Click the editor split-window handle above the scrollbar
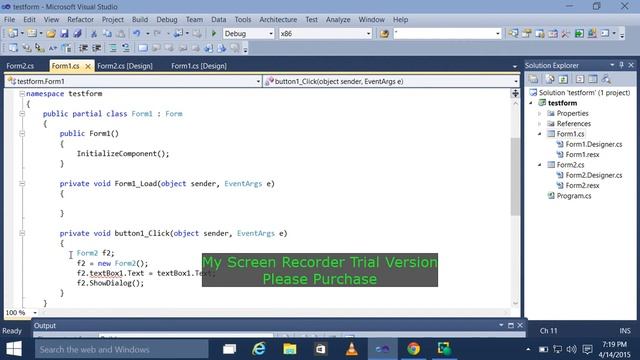The width and height of the screenshot is (640, 360). point(515,93)
